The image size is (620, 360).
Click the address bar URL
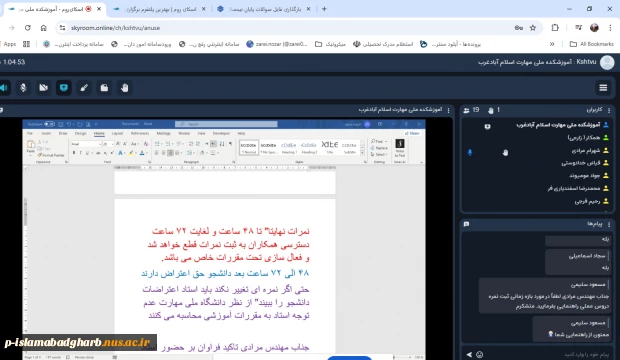coord(115,28)
